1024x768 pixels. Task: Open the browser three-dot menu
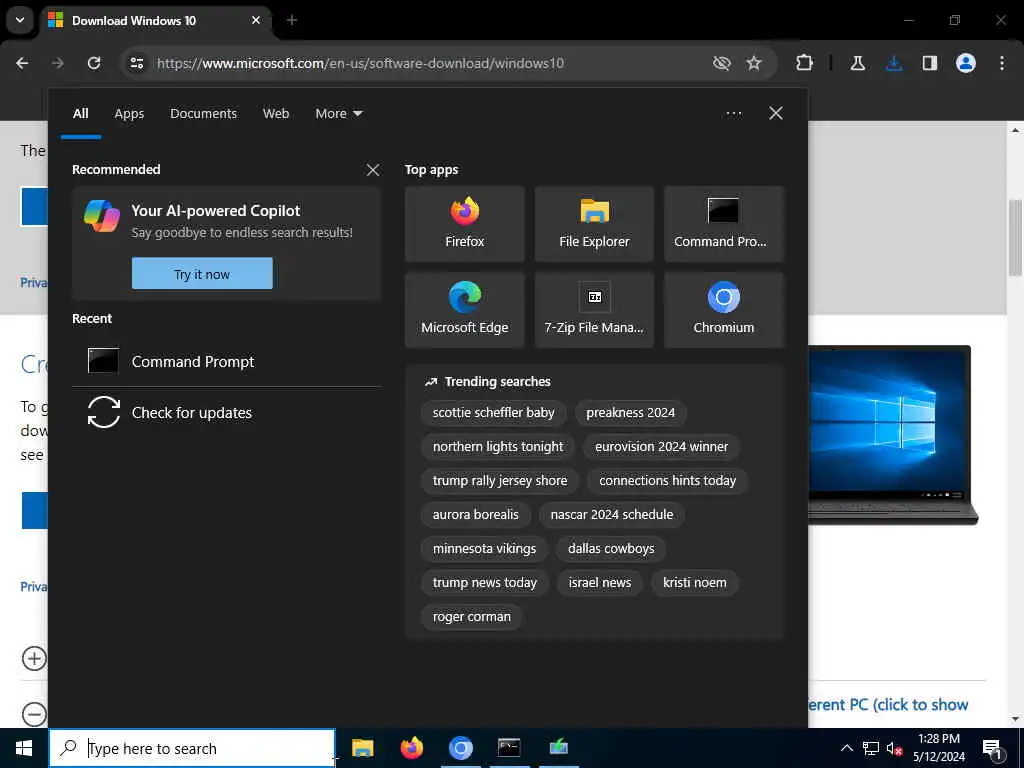1002,63
